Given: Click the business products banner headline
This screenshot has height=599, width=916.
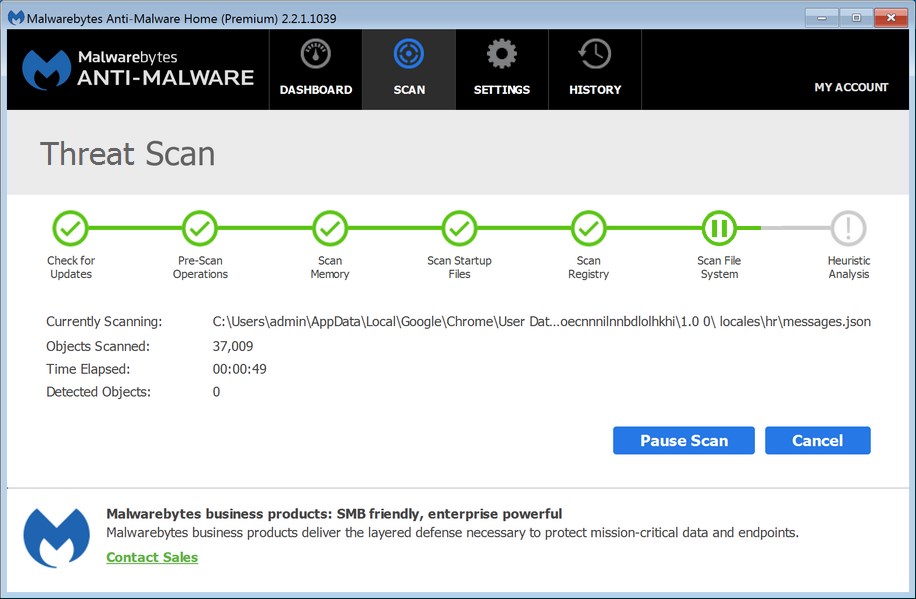Looking at the screenshot, I should click(x=334, y=514).
